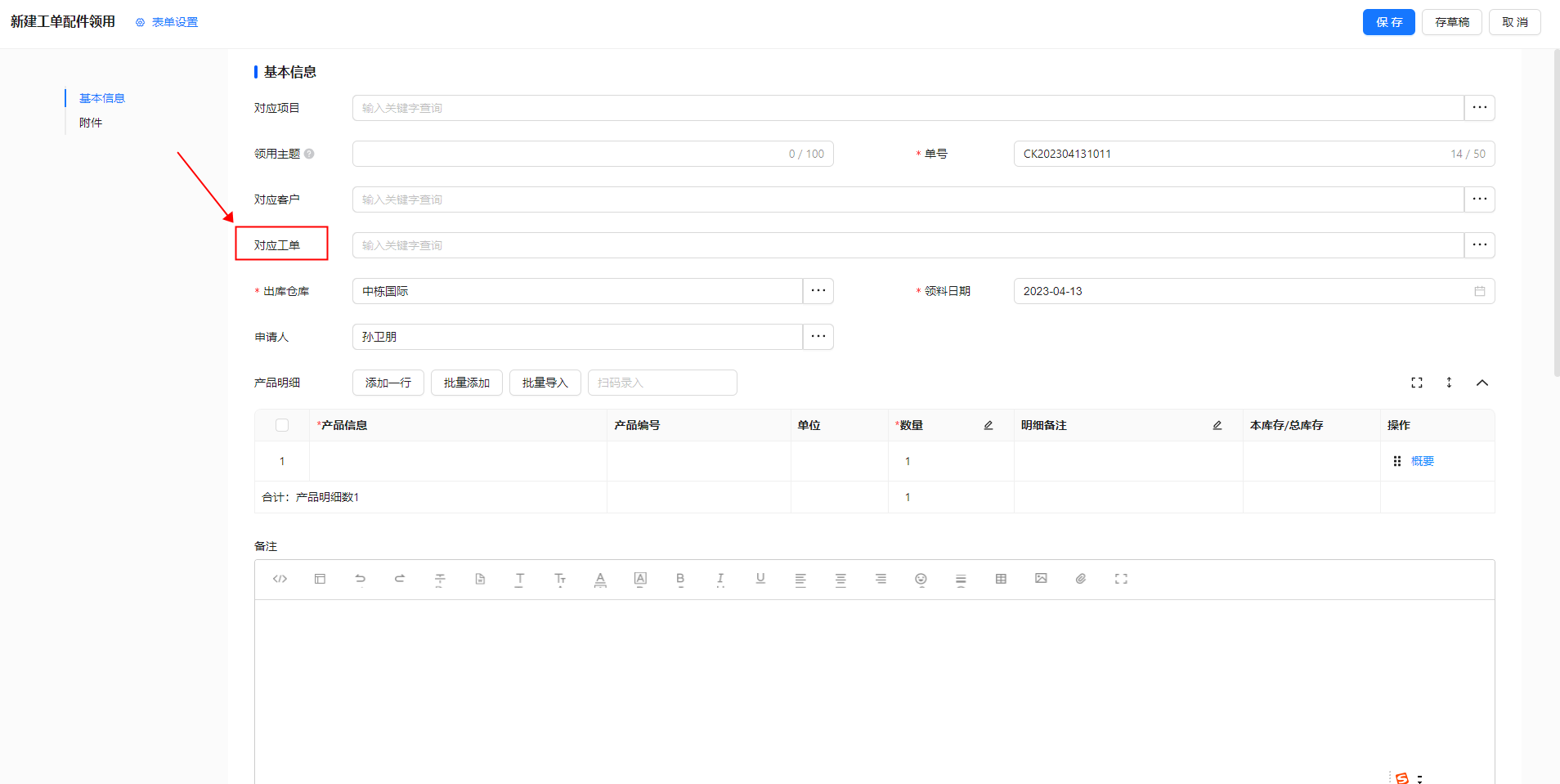Screen dimensions: 1560x784
Task: Open the 出库仓库 lookup ellipsis button
Action: (818, 291)
